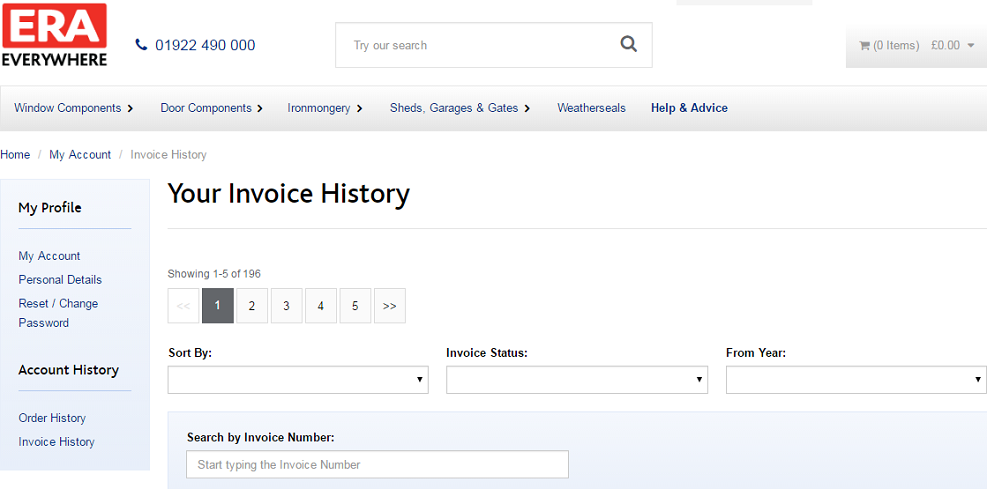Viewport: 987px width, 489px height.
Task: Click the magnifying glass search icon
Action: [x=628, y=44]
